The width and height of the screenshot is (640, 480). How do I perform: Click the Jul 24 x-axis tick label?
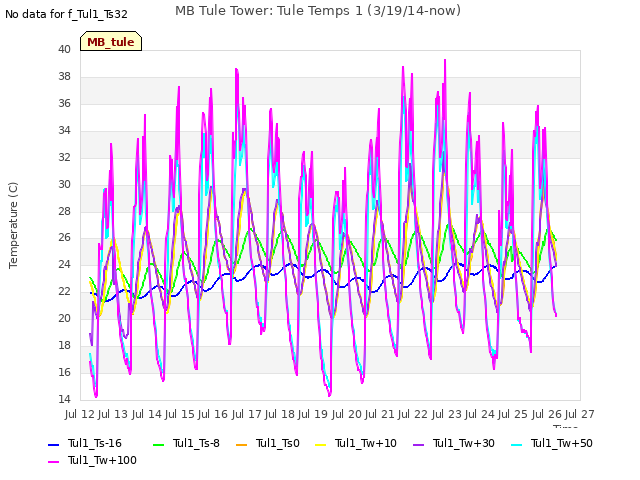coord(480,414)
